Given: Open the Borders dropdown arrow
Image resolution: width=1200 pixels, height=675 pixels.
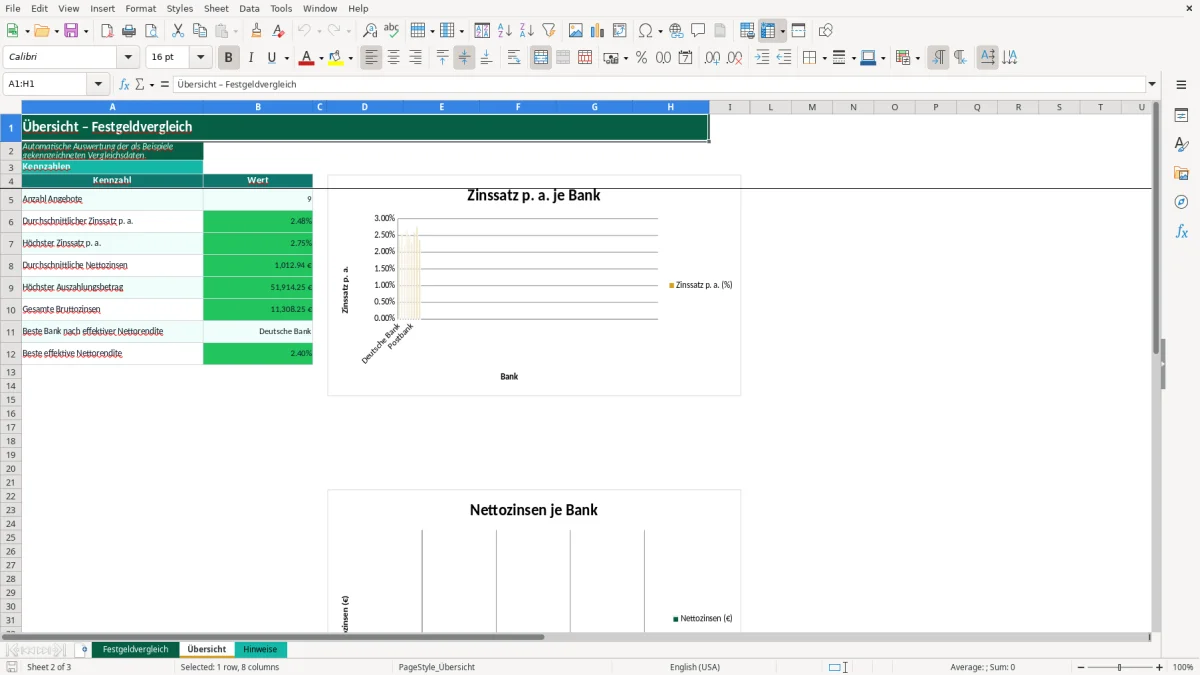Looking at the screenshot, I should pos(823,58).
